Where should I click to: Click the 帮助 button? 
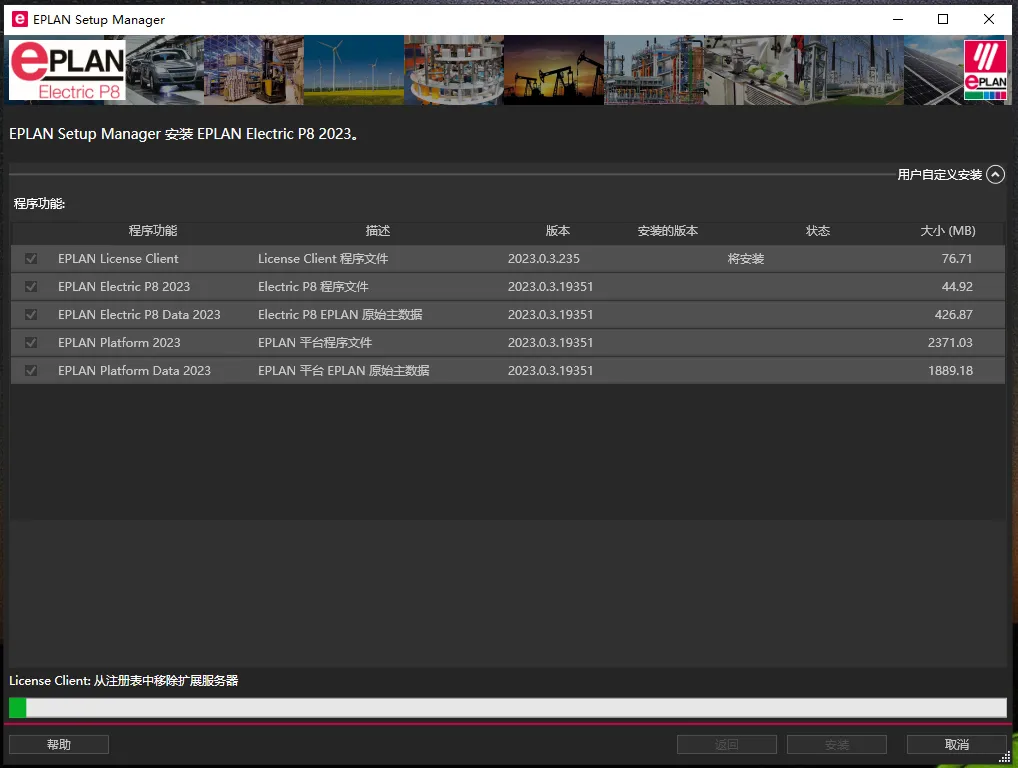point(59,745)
